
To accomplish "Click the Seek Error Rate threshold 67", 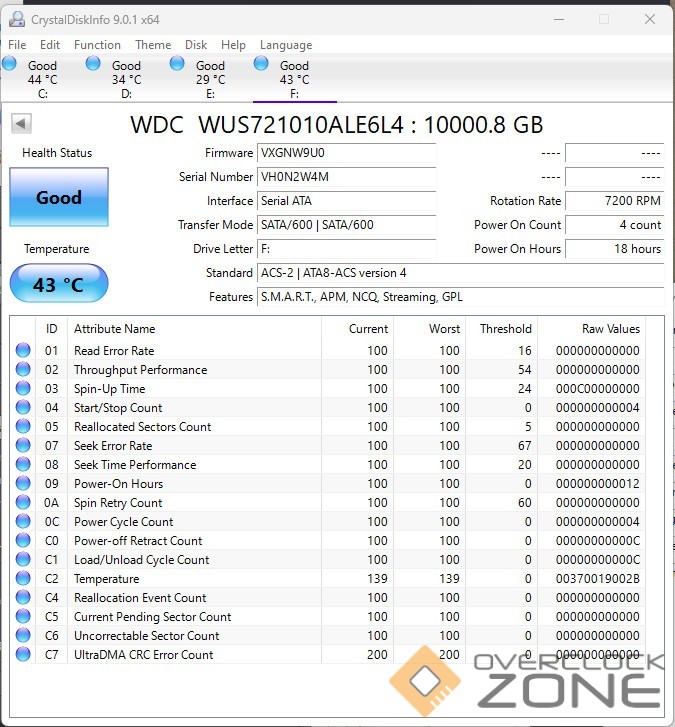I will 524,446.
